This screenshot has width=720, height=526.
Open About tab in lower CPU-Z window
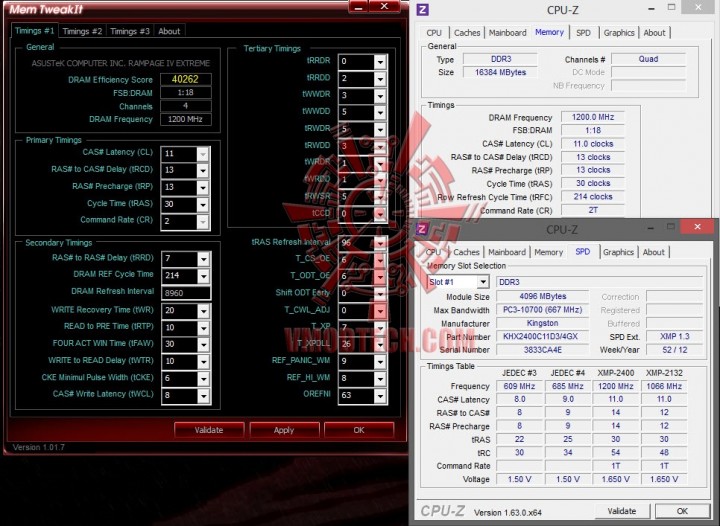click(x=653, y=252)
